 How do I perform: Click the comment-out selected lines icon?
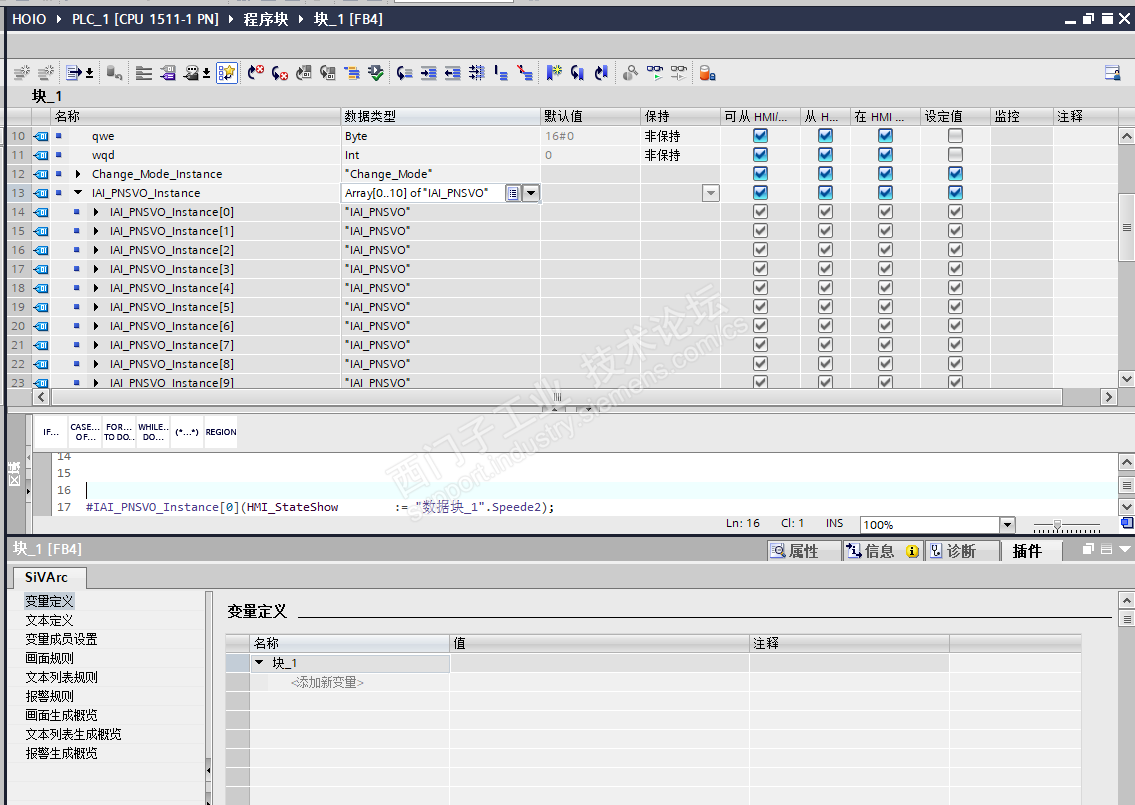pos(501,72)
